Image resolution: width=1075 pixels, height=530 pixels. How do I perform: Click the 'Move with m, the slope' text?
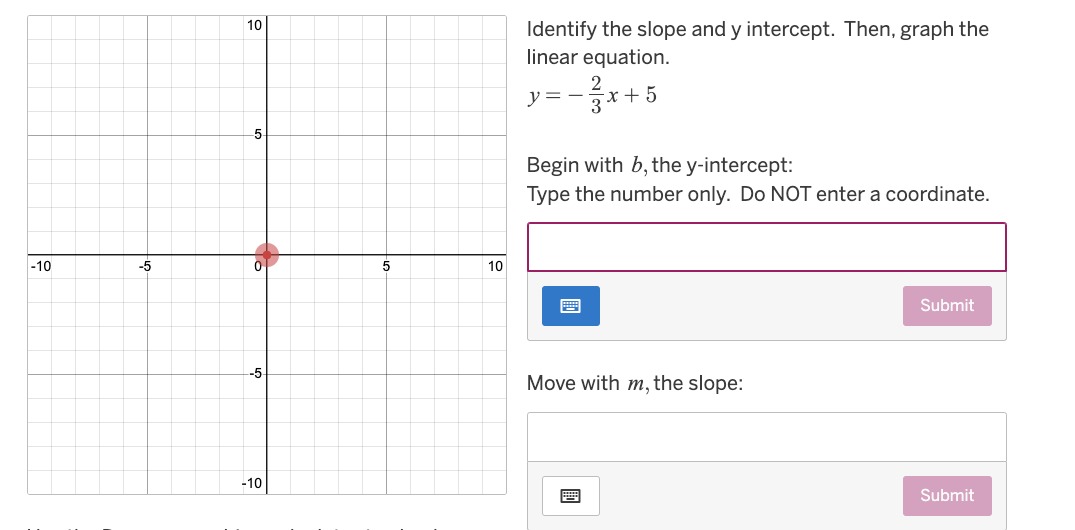(x=635, y=383)
